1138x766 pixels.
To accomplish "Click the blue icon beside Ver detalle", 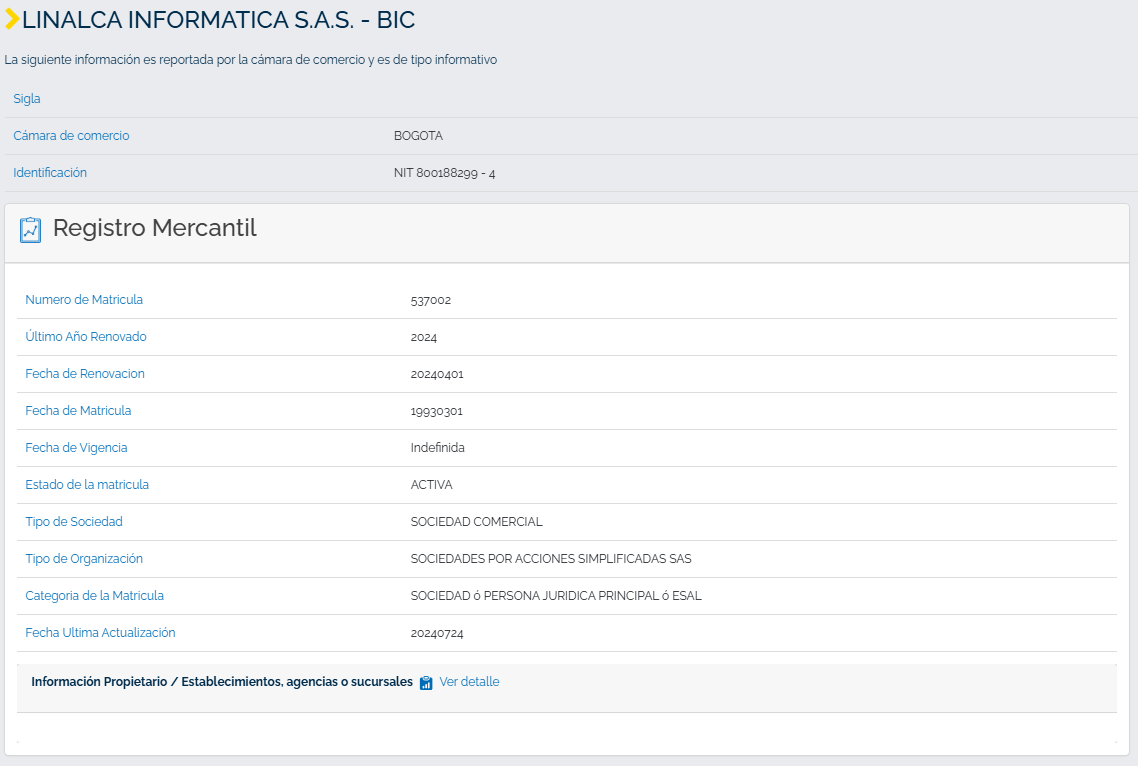I will tap(426, 683).
